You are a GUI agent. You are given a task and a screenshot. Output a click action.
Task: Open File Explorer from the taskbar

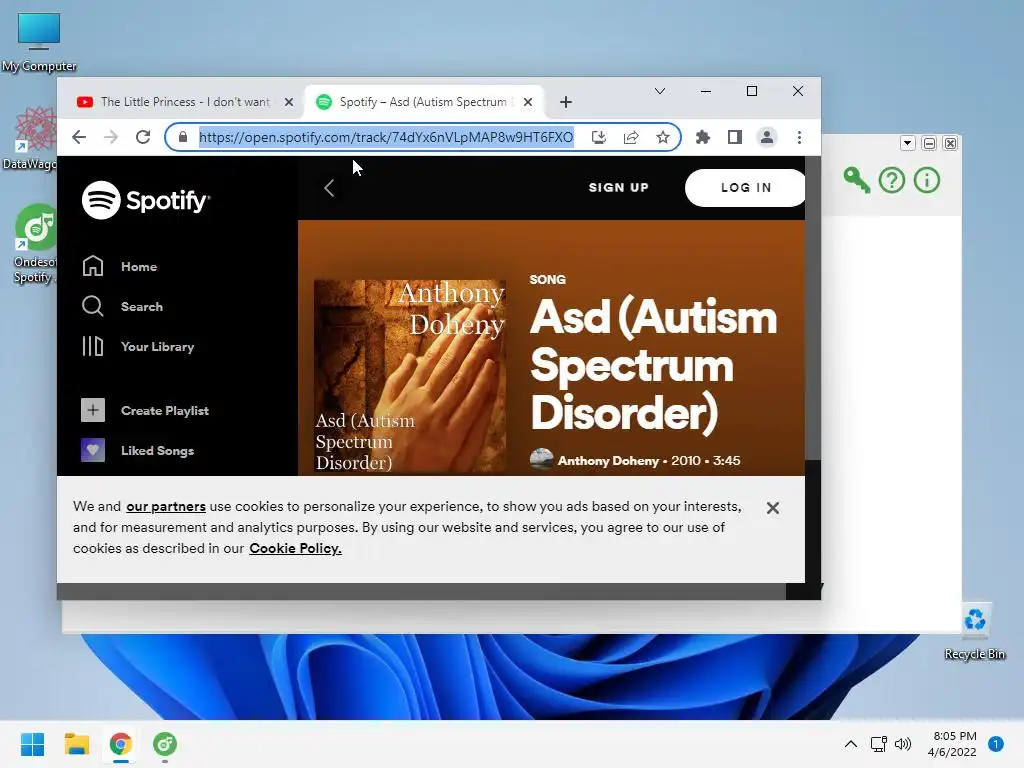coord(76,744)
